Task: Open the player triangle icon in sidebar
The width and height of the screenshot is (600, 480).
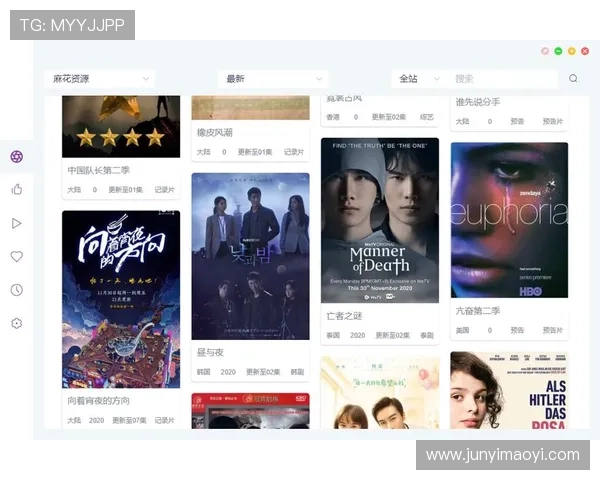Action: click(x=16, y=223)
